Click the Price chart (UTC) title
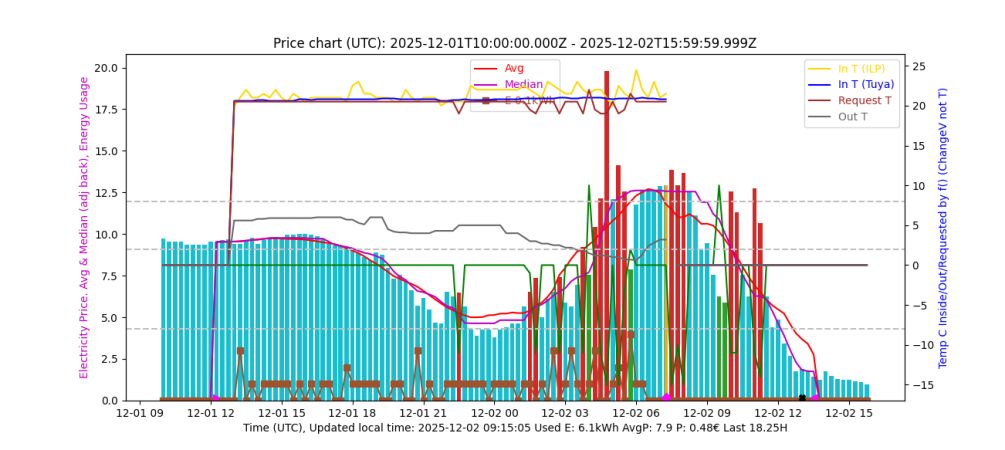Screen dimensions: 1005x450 click(514, 43)
